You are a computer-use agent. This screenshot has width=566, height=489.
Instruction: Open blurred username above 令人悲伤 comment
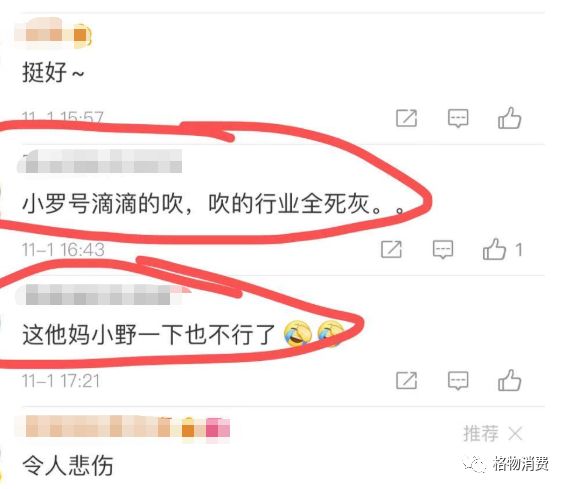tap(123, 427)
